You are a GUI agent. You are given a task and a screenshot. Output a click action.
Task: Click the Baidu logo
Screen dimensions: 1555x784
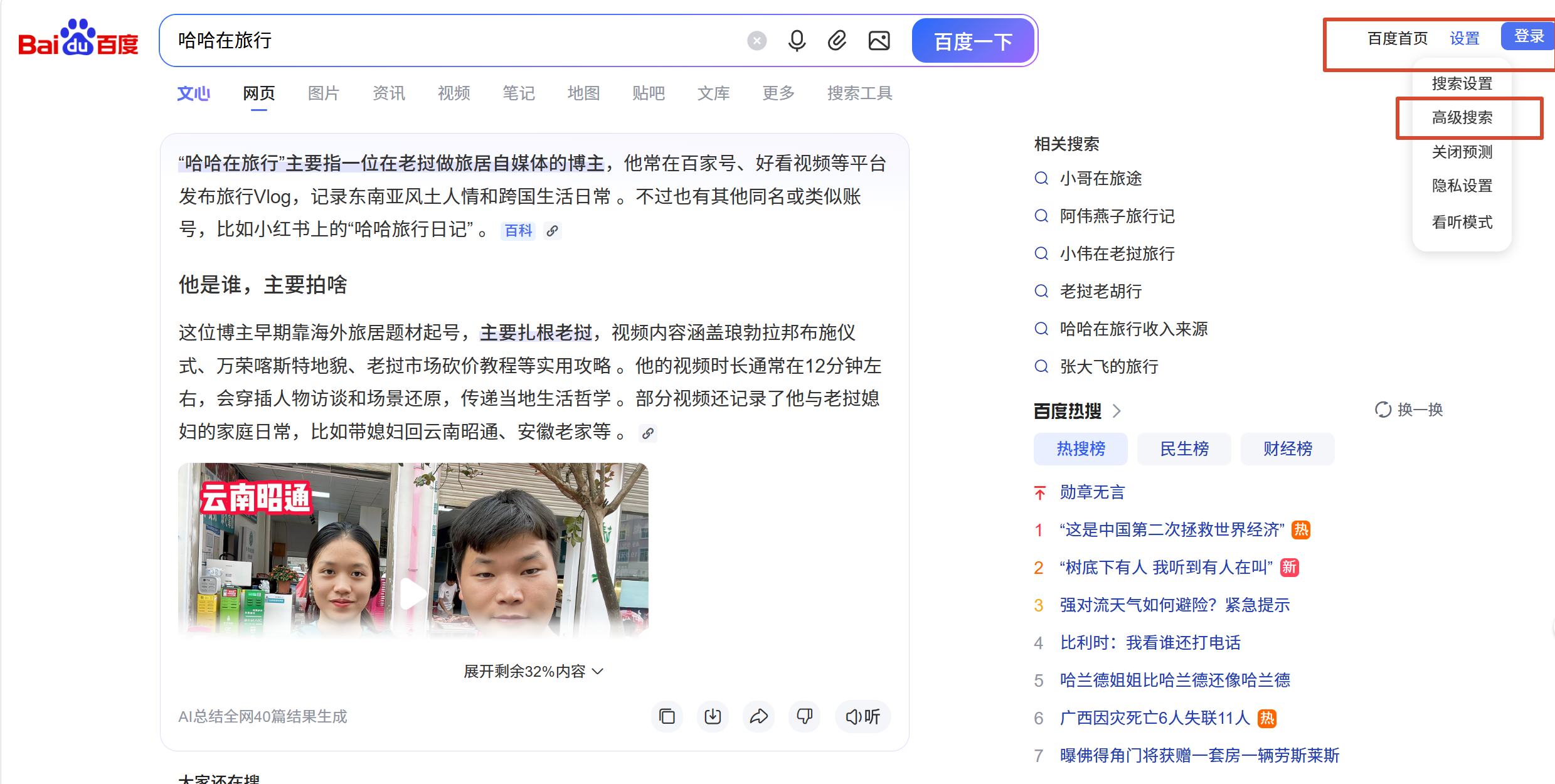(78, 38)
